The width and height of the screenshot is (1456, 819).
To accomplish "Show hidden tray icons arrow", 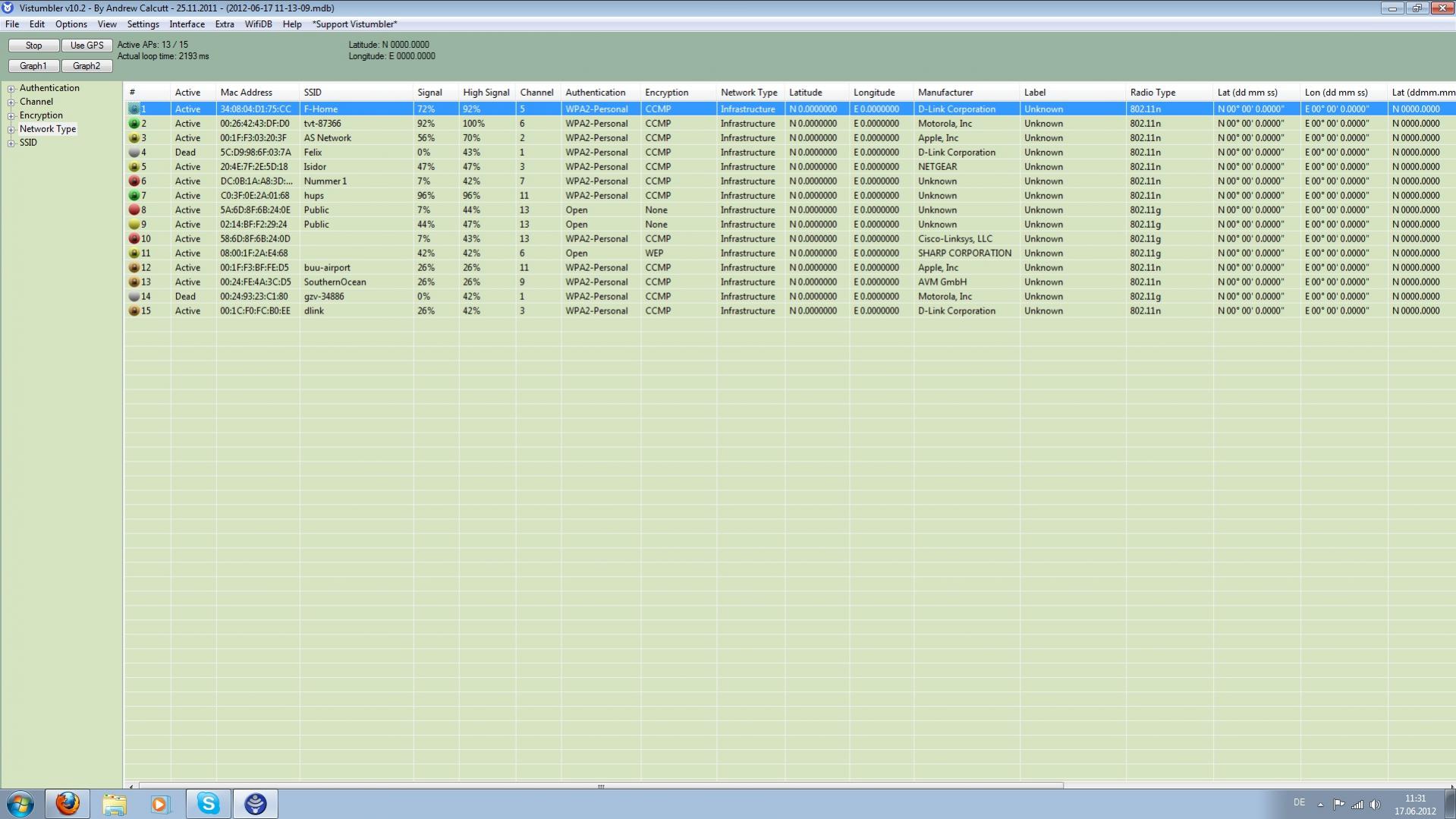I will [x=1320, y=805].
